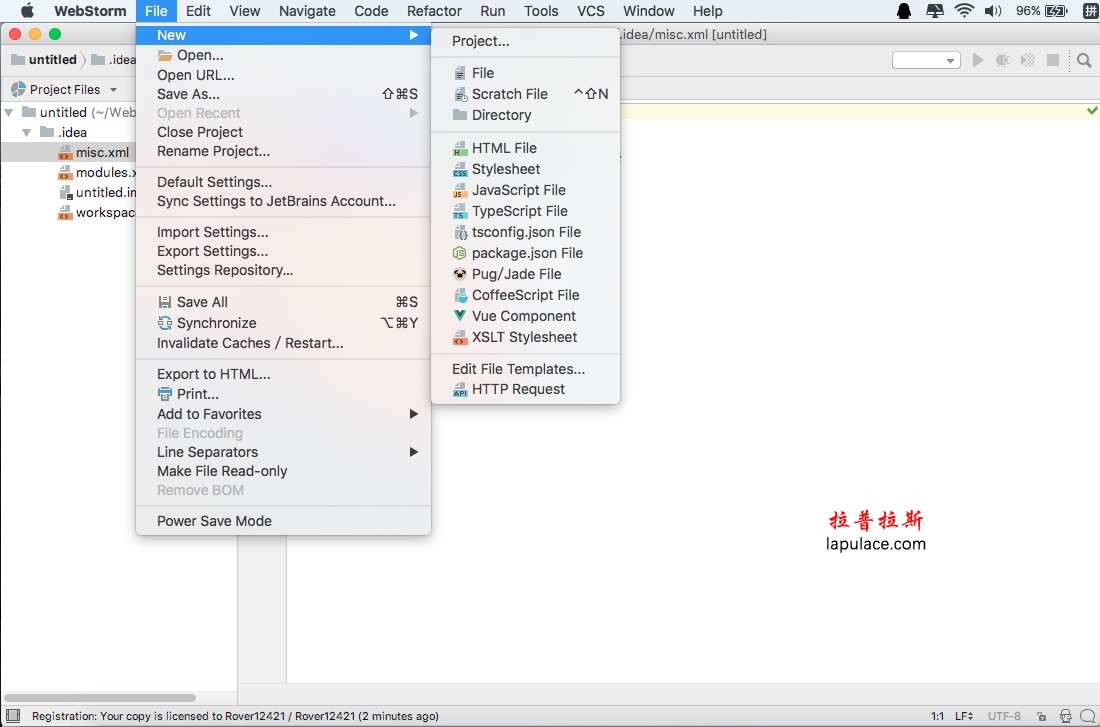Open the run configuration dropdown
Screen dimensions: 1100x727
pos(926,60)
